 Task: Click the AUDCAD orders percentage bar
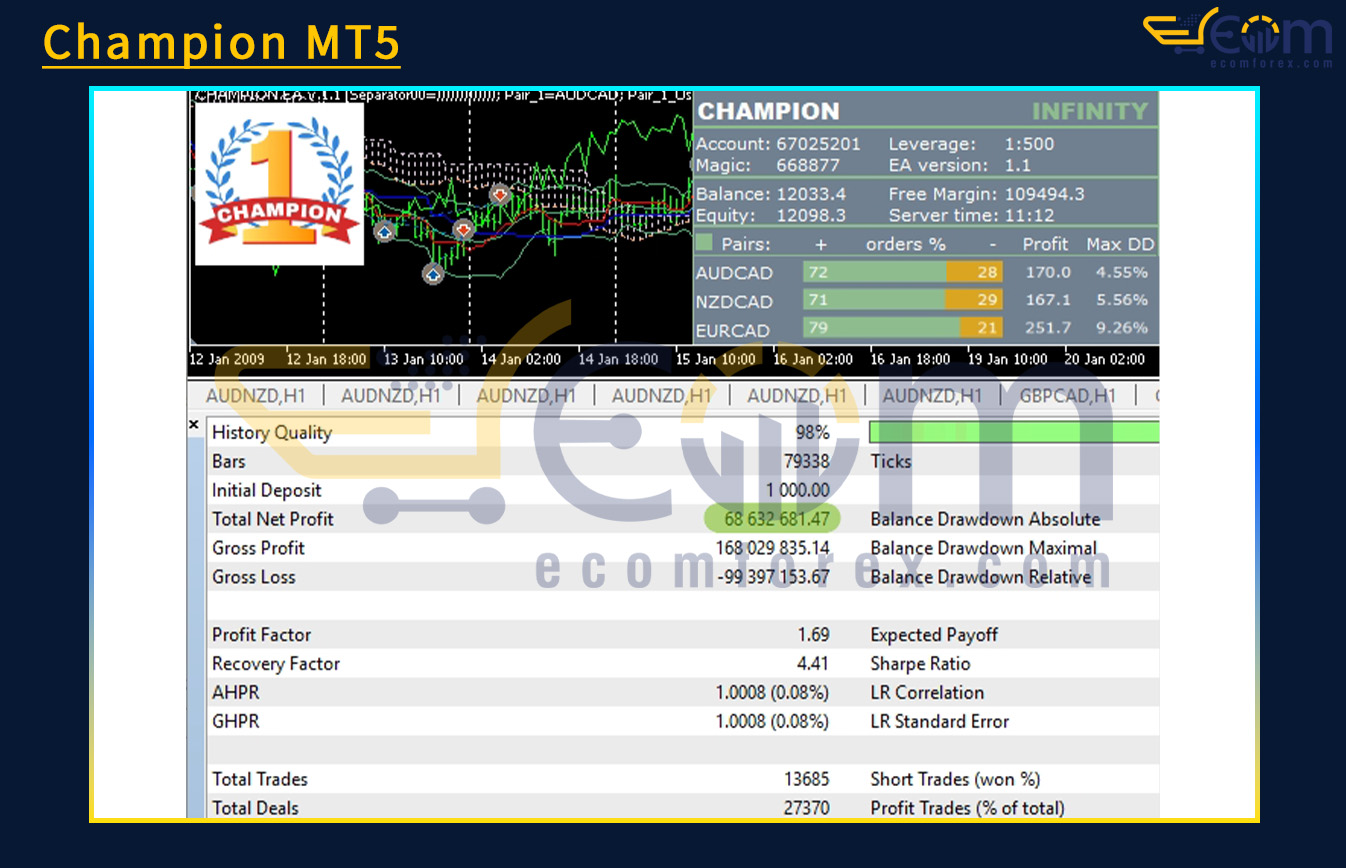click(x=902, y=272)
